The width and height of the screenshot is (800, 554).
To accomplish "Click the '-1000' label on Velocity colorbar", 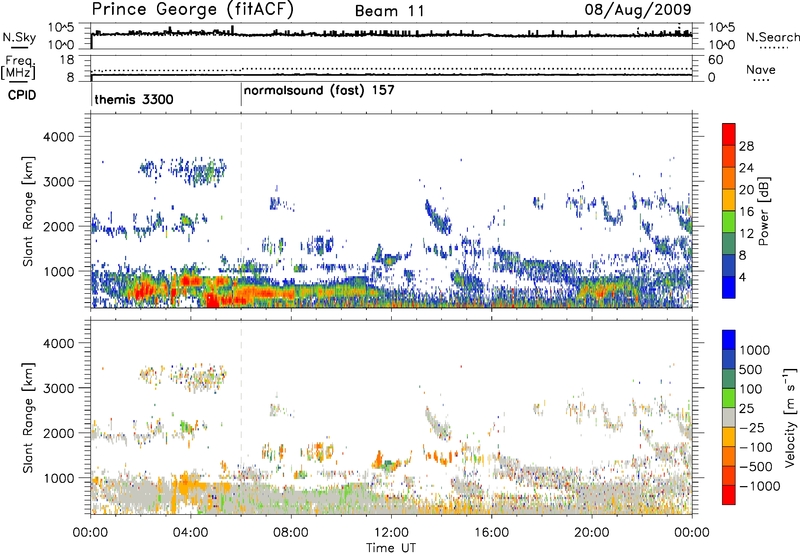I will tap(759, 486).
